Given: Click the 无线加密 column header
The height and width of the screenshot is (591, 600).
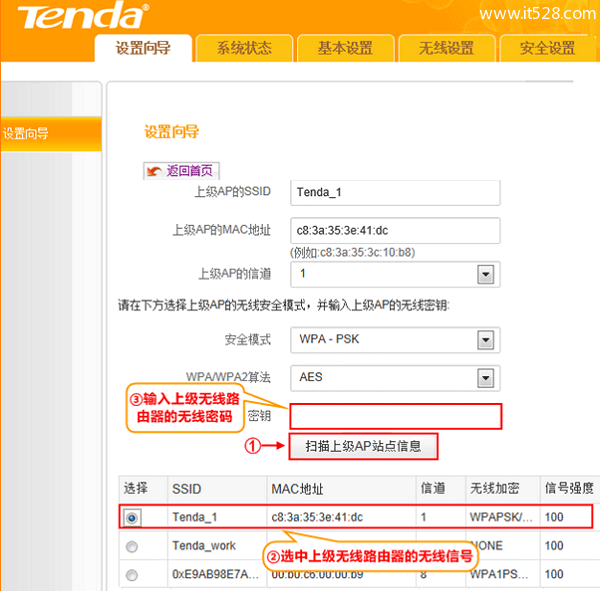Looking at the screenshot, I should tap(502, 489).
